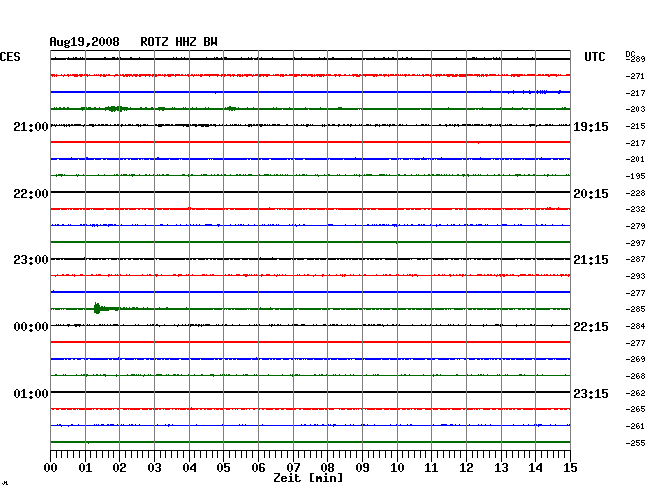Viewport: 650px width, 494px height.
Task: Select the 21:00 local time label
Action: click(31, 126)
